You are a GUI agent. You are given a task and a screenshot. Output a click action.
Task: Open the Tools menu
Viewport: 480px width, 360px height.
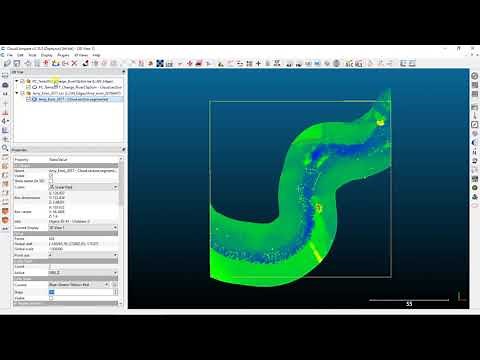click(32, 55)
